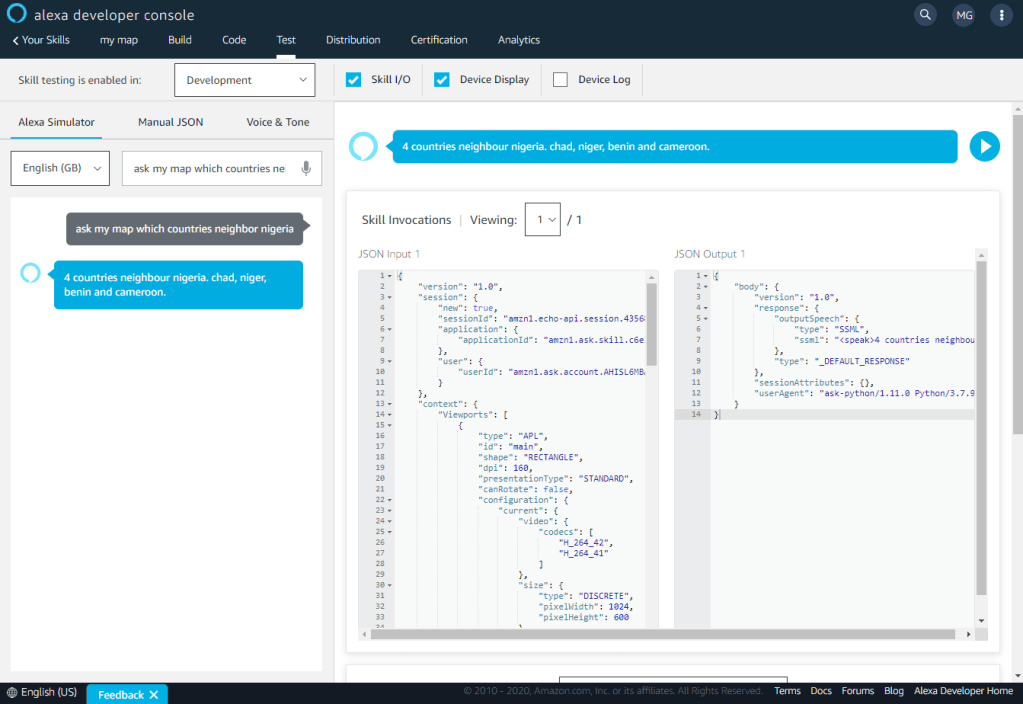Switch to the Manual JSON tab
Screen dimensions: 1023x704
pos(170,122)
